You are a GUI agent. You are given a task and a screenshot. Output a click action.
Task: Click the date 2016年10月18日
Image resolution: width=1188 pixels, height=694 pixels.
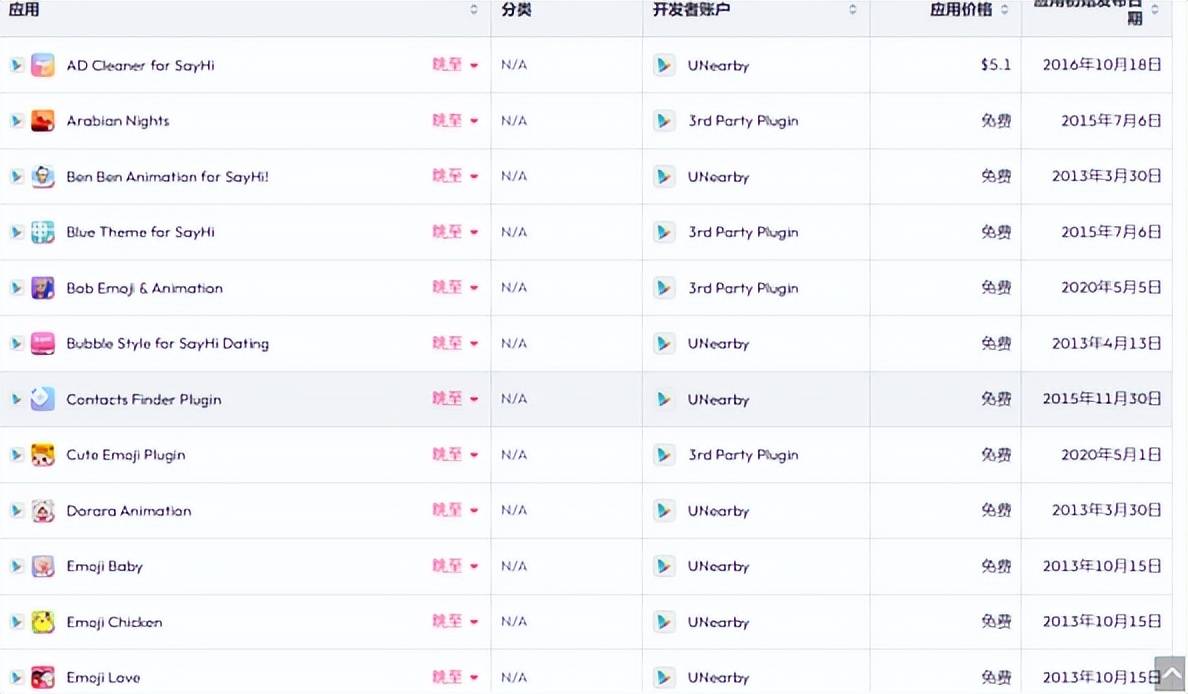coord(1102,65)
